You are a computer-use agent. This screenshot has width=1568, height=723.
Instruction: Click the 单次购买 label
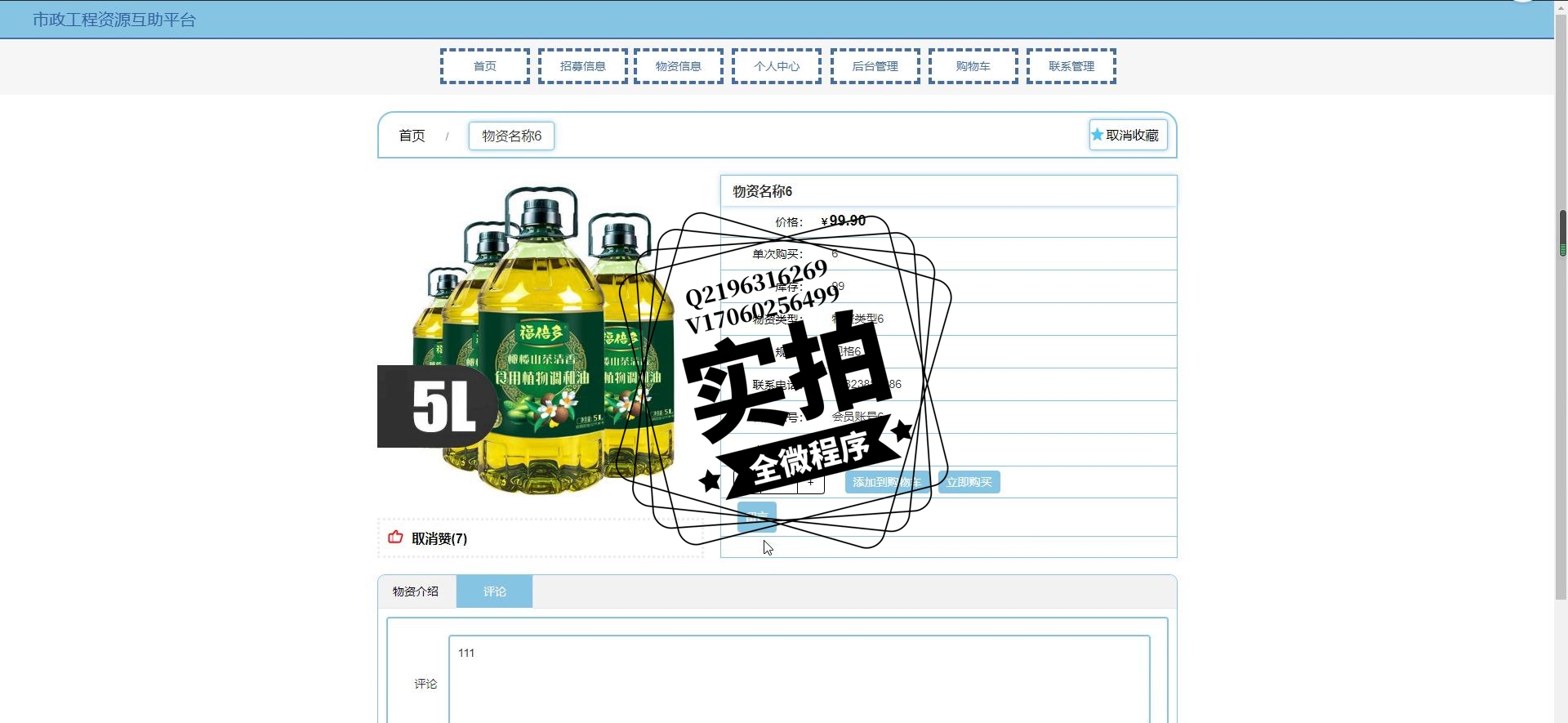click(777, 254)
